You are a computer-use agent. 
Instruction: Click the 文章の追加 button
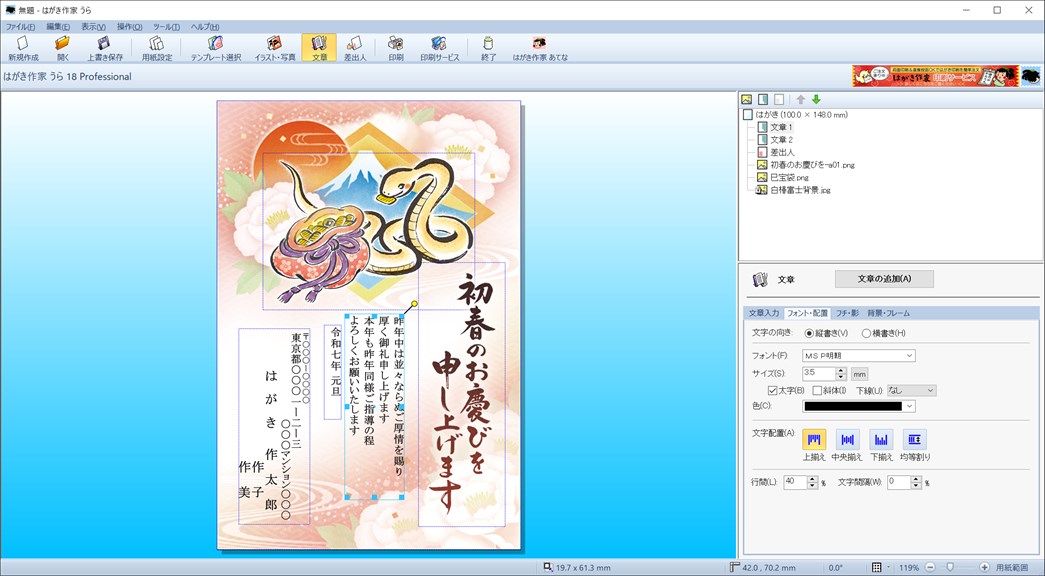point(884,279)
